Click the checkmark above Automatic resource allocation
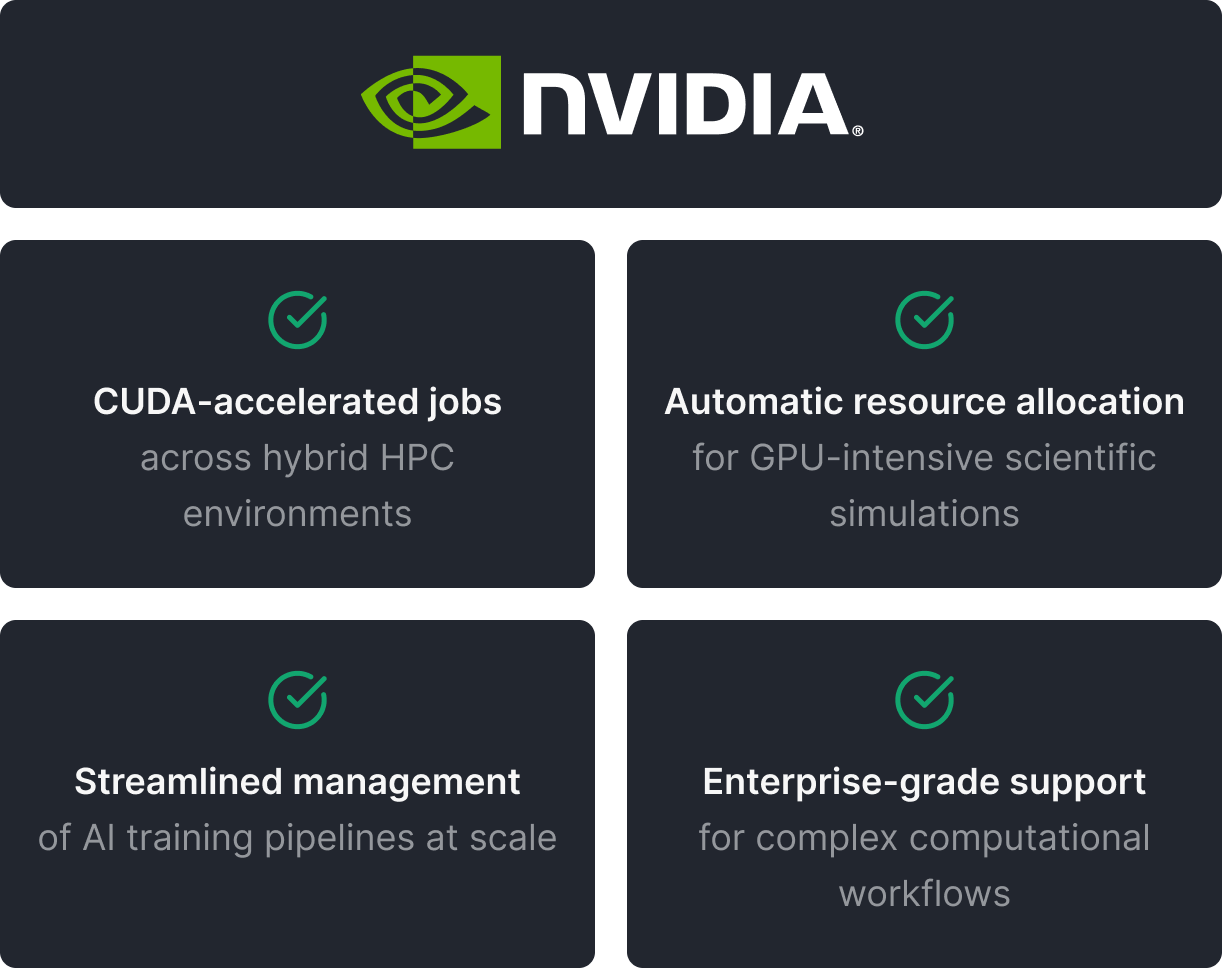Image resolution: width=1222 pixels, height=968 pixels. click(x=924, y=320)
